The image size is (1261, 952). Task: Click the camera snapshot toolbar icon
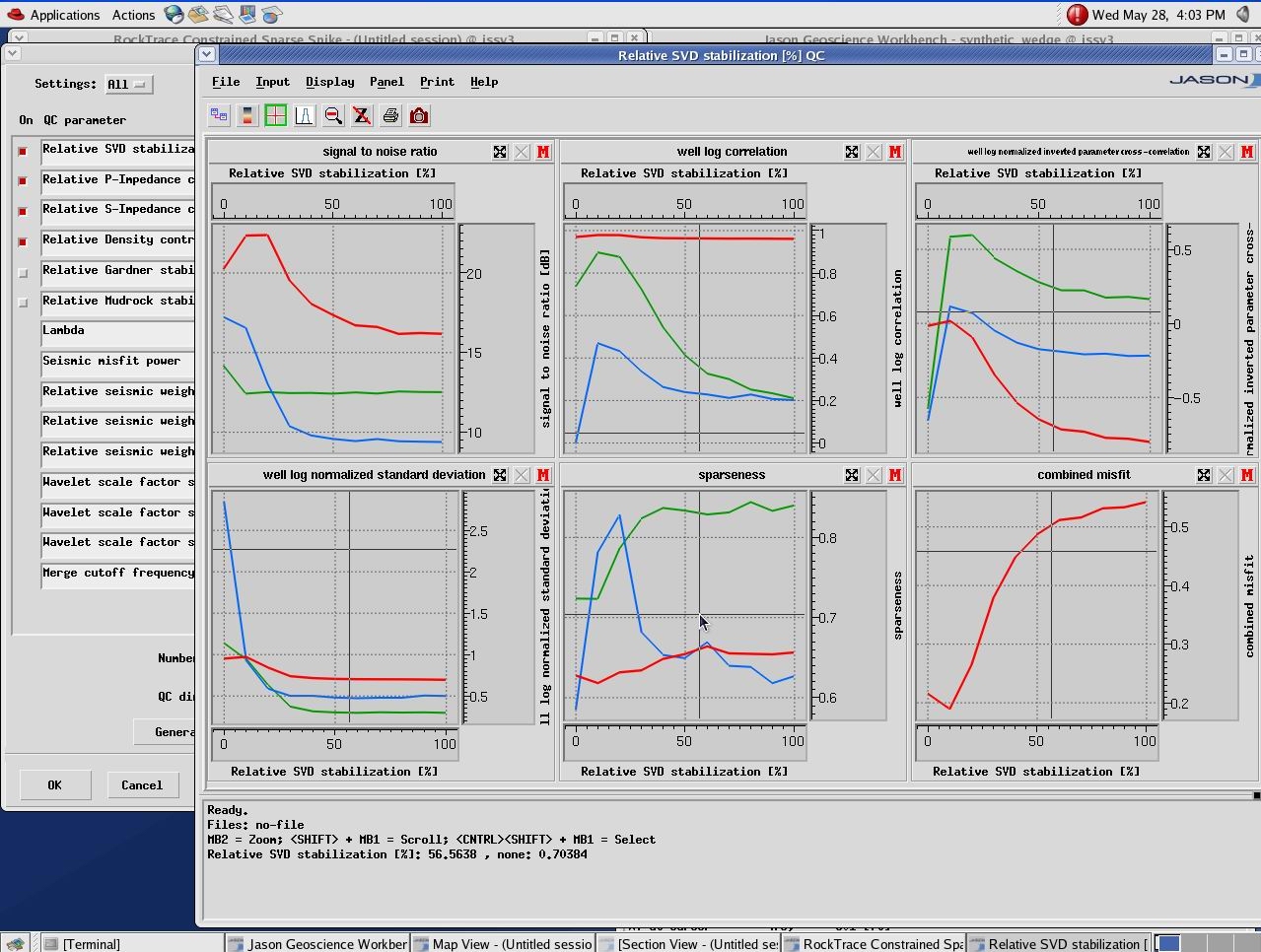419,116
